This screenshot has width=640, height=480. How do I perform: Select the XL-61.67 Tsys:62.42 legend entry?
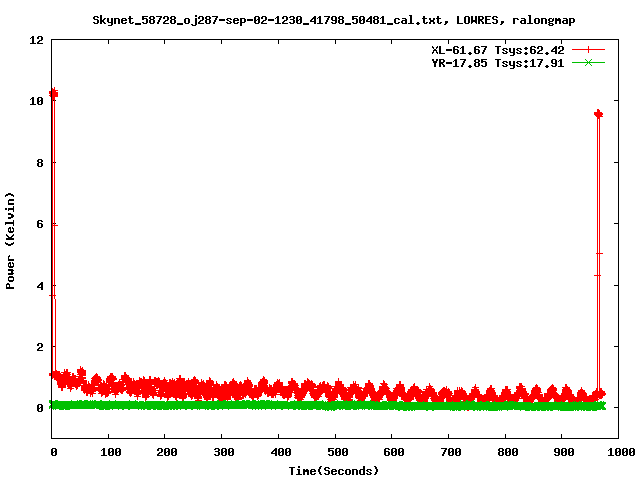[498, 50]
